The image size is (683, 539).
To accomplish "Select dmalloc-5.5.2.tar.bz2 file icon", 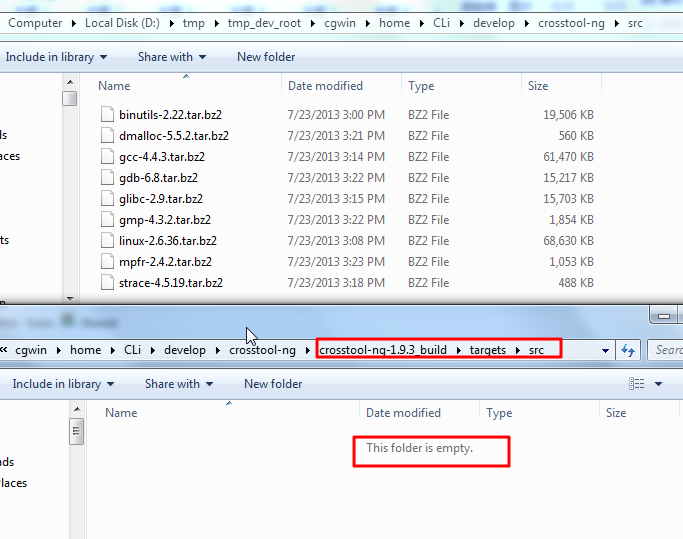I will click(x=107, y=136).
